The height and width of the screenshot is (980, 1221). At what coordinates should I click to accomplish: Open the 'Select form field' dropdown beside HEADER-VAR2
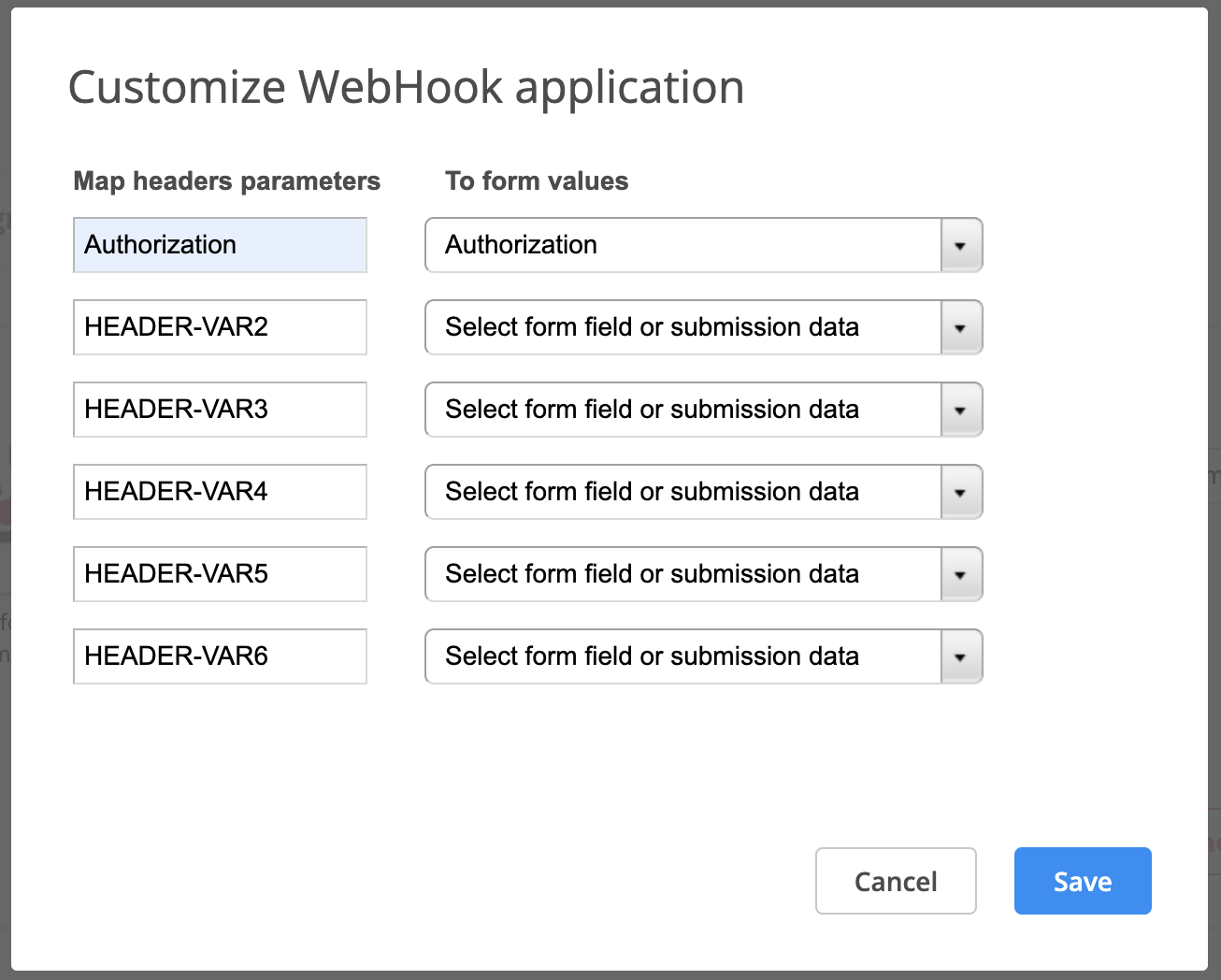coord(682,328)
